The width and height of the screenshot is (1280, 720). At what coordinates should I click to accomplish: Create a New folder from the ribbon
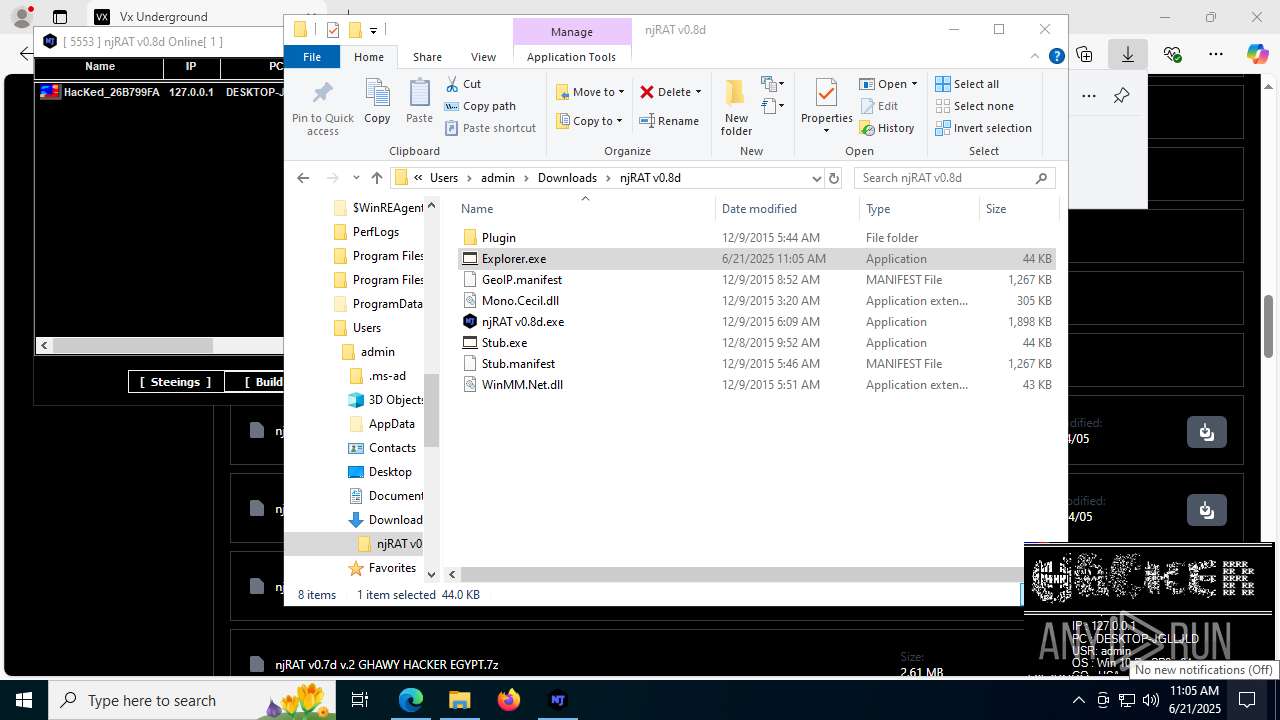[x=736, y=108]
